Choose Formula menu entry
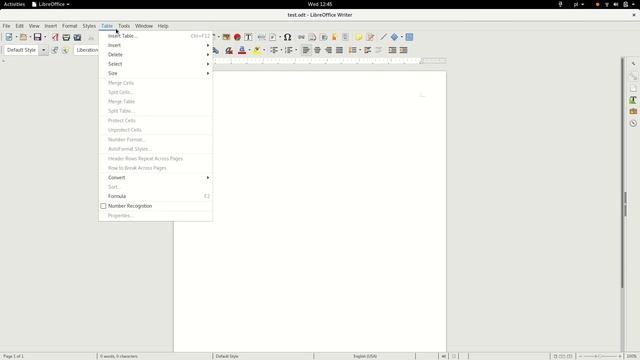 (x=156, y=196)
